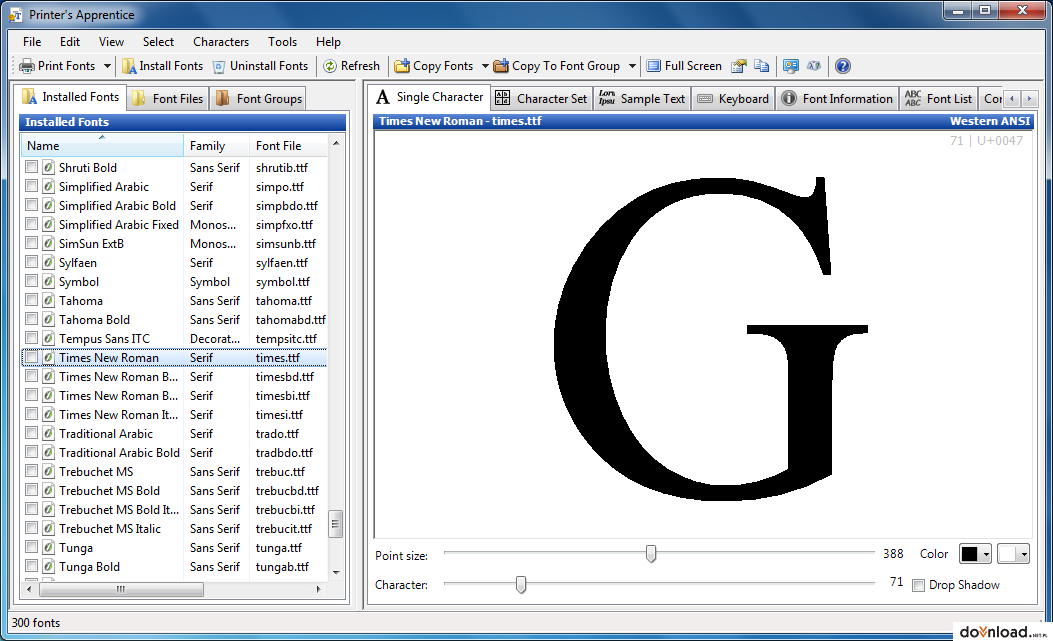Click the monitor/presentation icon in the toolbar
The width and height of the screenshot is (1053, 641).
tap(791, 66)
